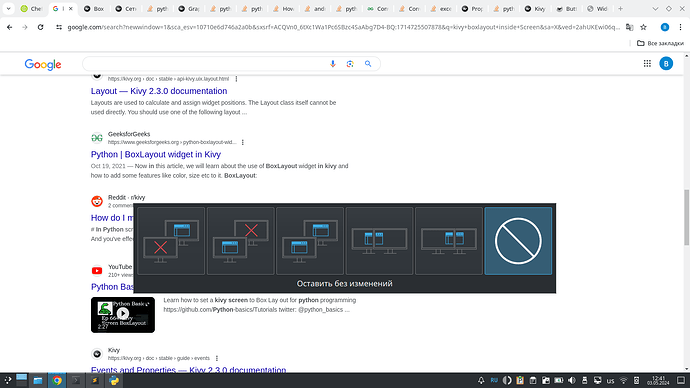The width and height of the screenshot is (690, 388).
Task: Switch to the 'Gra' browser tab
Action: coord(188,9)
